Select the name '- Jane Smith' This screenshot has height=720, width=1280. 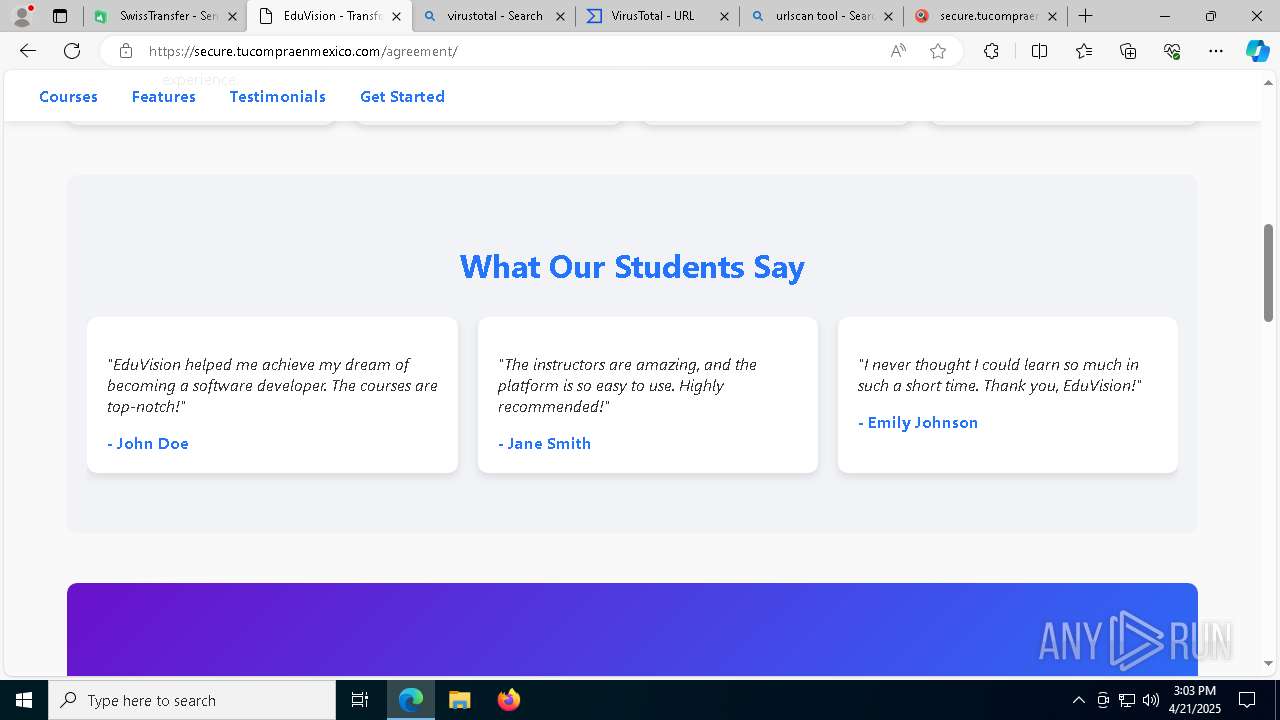[x=545, y=443]
